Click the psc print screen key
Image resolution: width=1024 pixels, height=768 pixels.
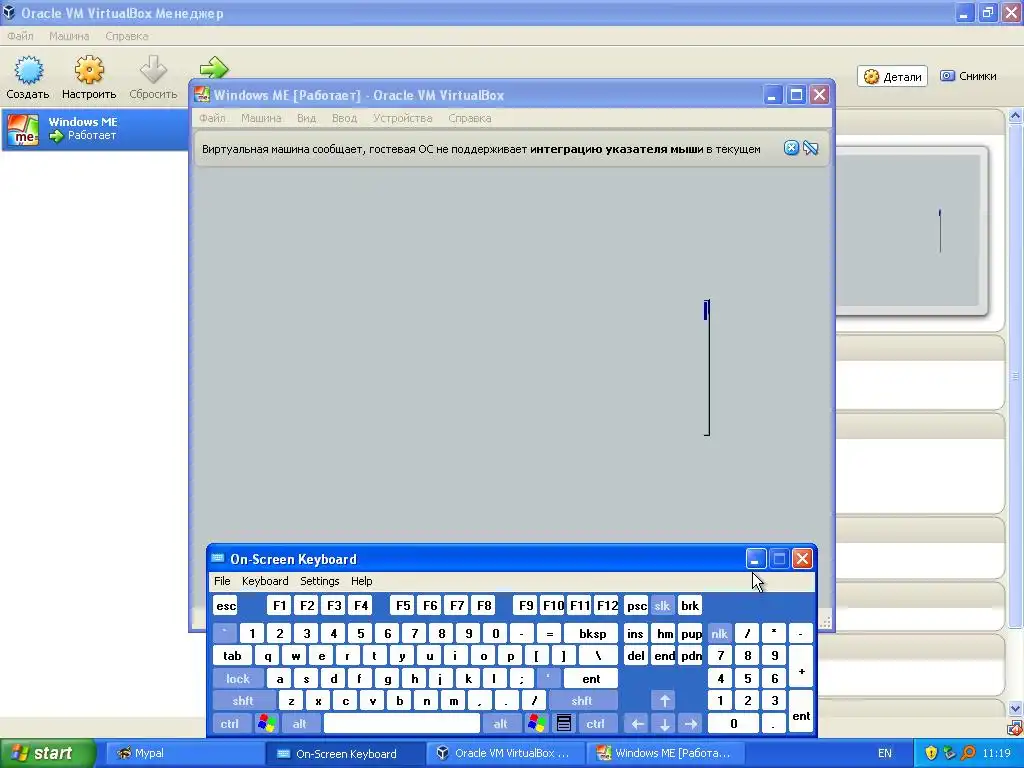tap(636, 606)
